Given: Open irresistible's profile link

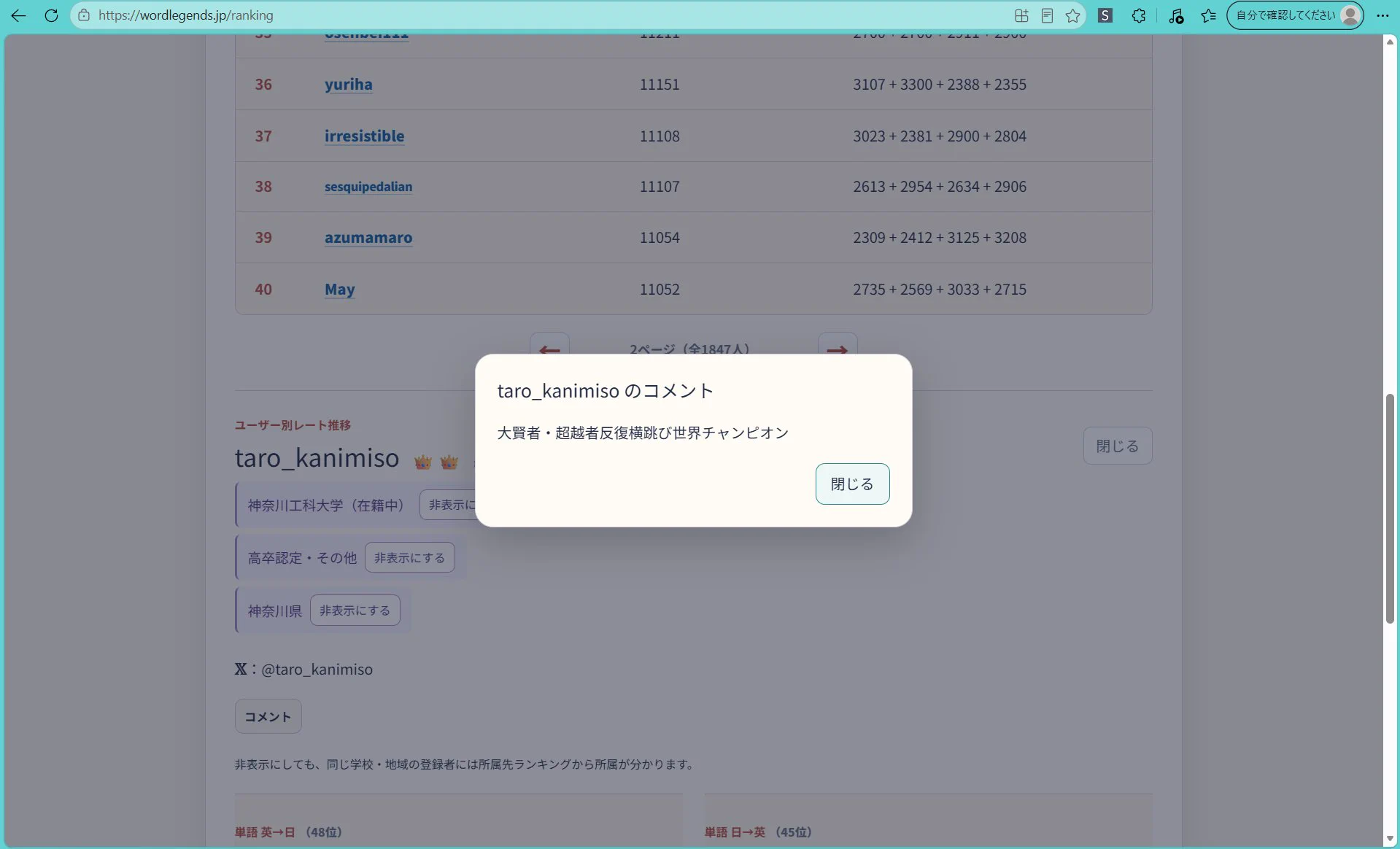Looking at the screenshot, I should (x=364, y=136).
